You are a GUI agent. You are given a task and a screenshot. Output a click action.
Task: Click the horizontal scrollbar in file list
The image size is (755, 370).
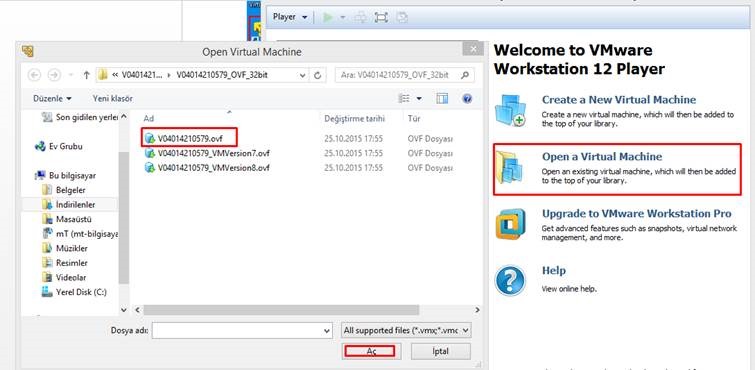coord(281,310)
